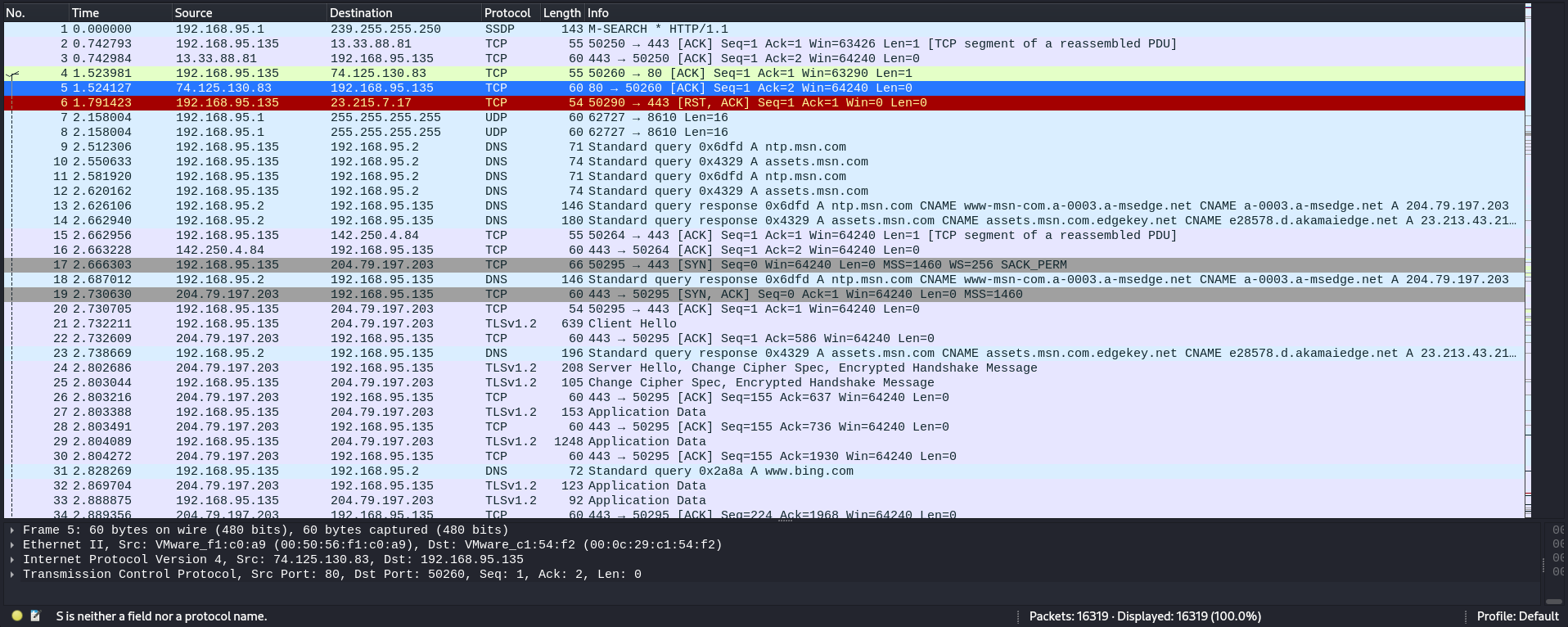Image resolution: width=1568 pixels, height=627 pixels.
Task: Select packet 19 SYN, ACK row
Action: [764, 294]
